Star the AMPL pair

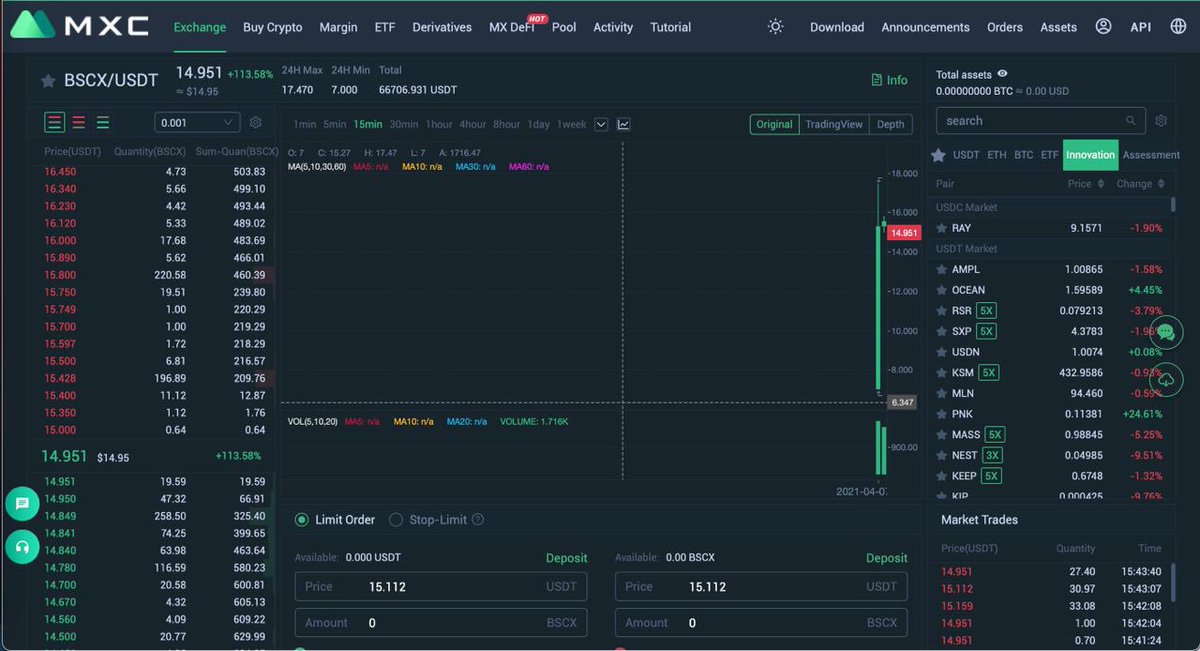click(941, 269)
